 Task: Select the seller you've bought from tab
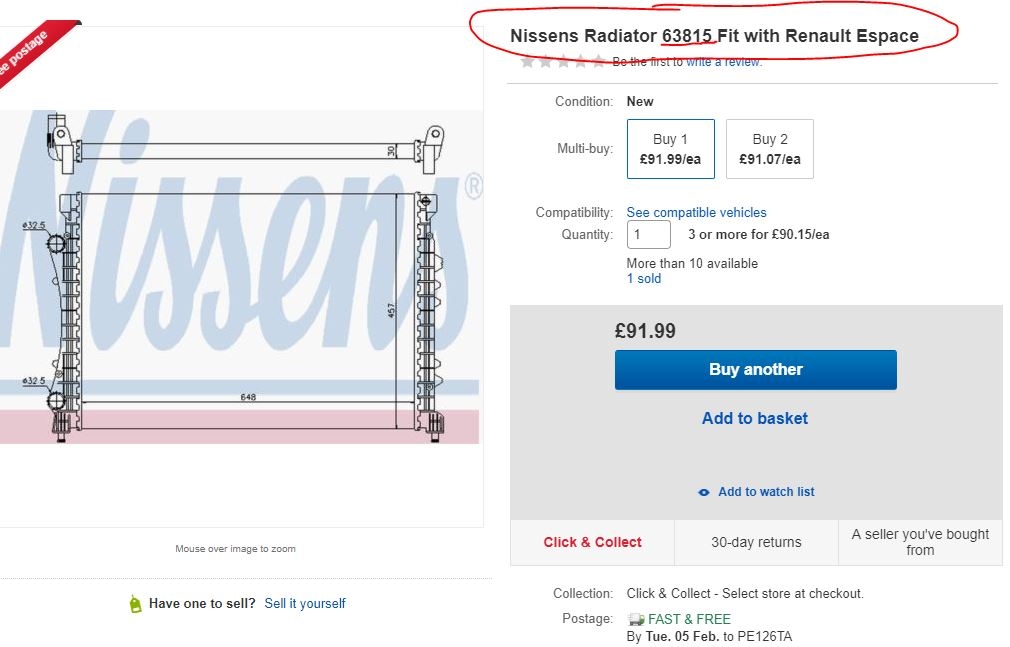(920, 542)
